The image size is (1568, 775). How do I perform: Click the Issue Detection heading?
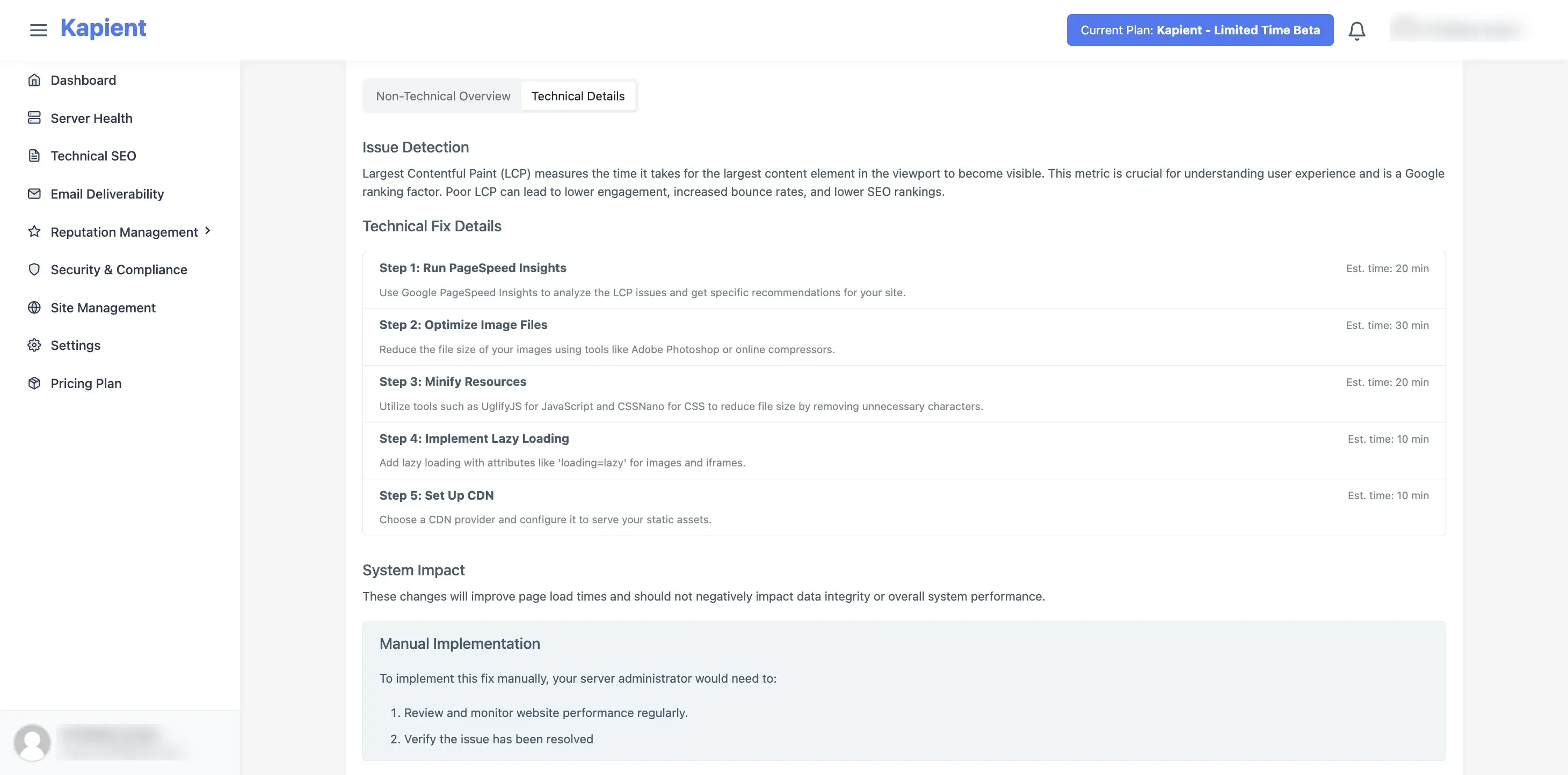[416, 147]
